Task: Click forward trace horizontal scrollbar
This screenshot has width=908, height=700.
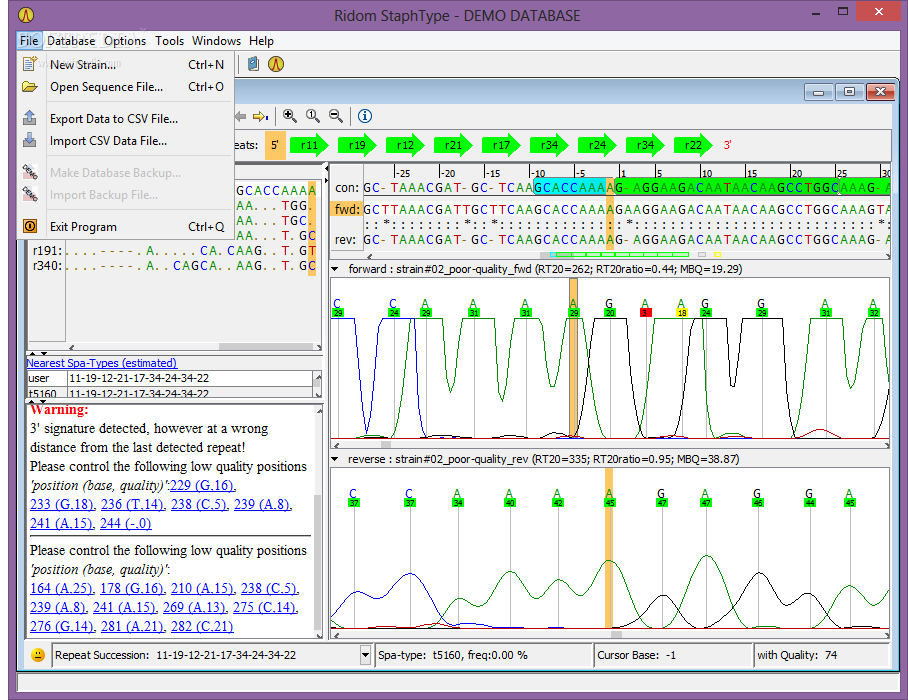Action: click(x=610, y=445)
